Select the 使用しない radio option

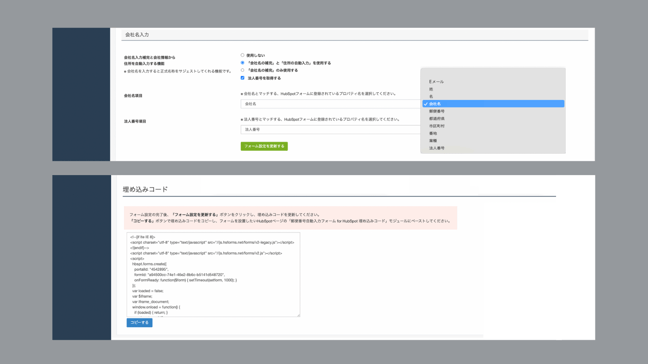243,55
